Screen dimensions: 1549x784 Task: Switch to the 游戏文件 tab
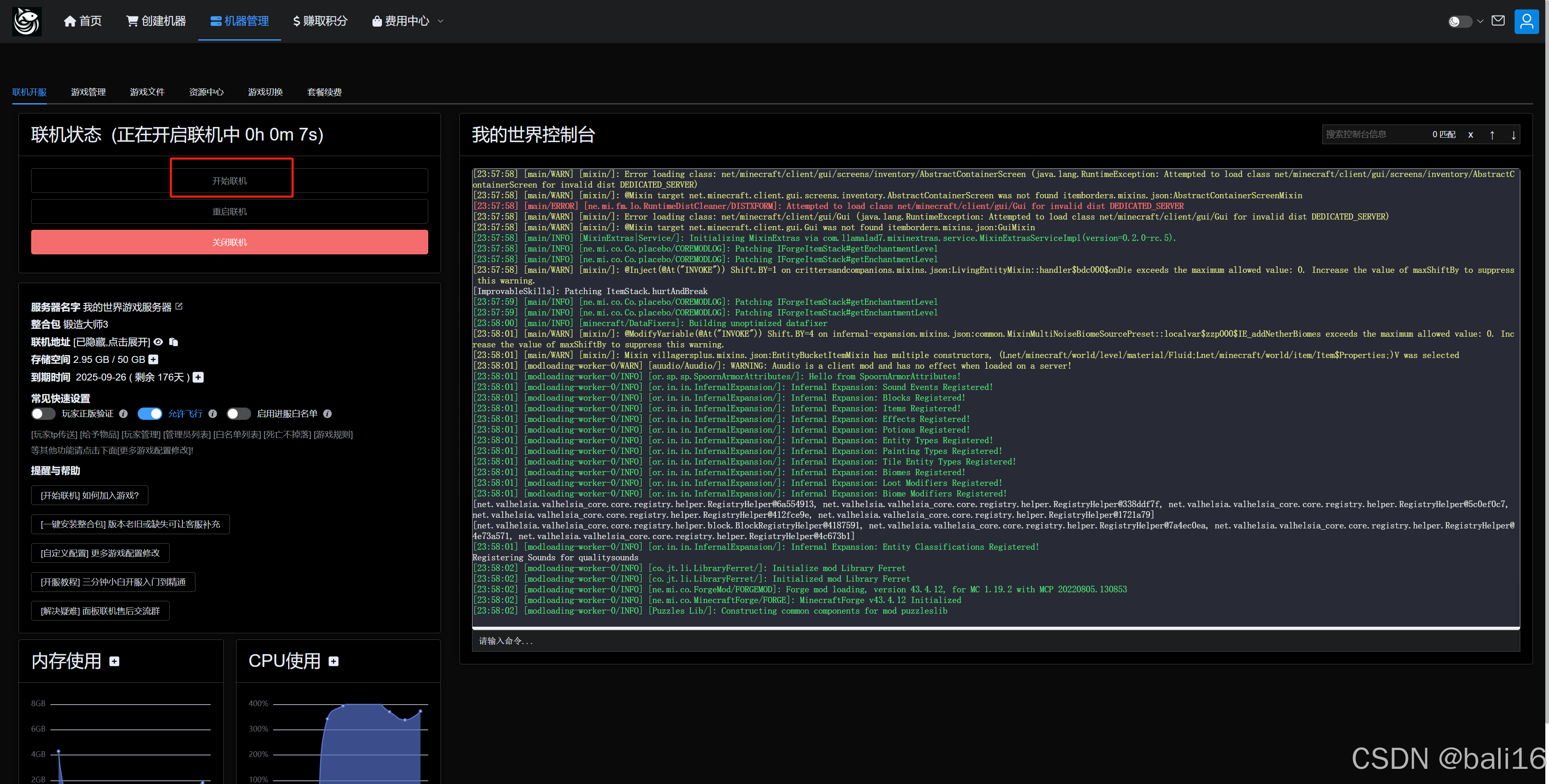[147, 92]
